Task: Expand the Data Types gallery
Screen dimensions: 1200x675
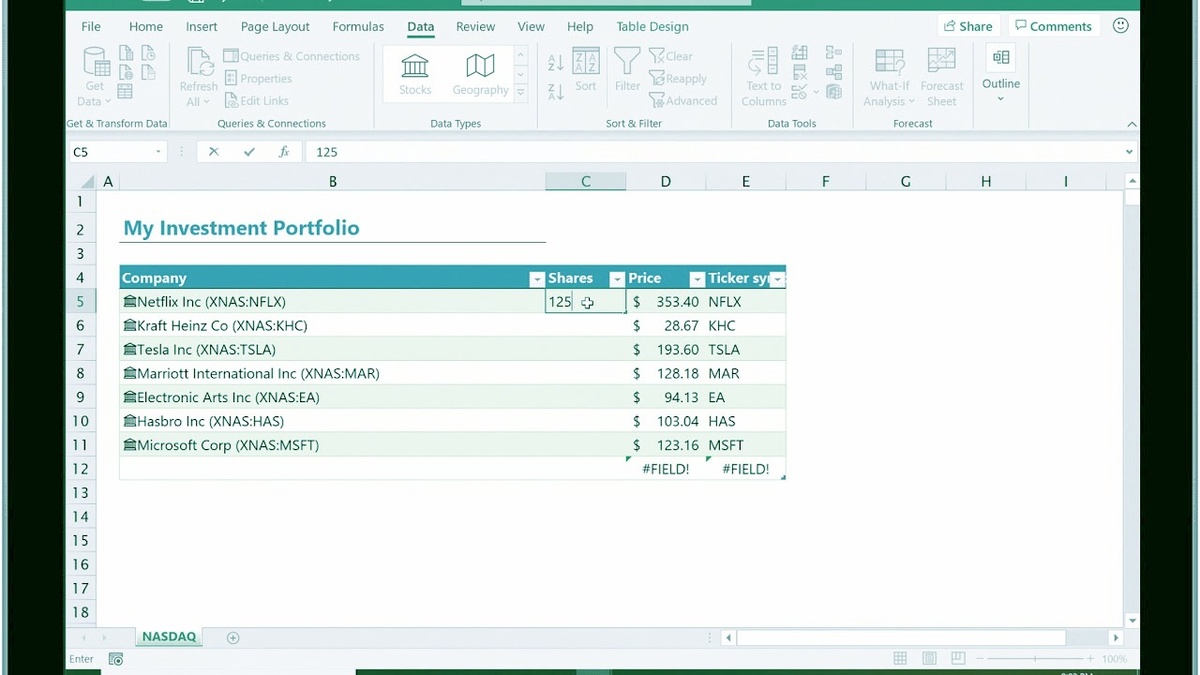Action: pyautogui.click(x=520, y=91)
